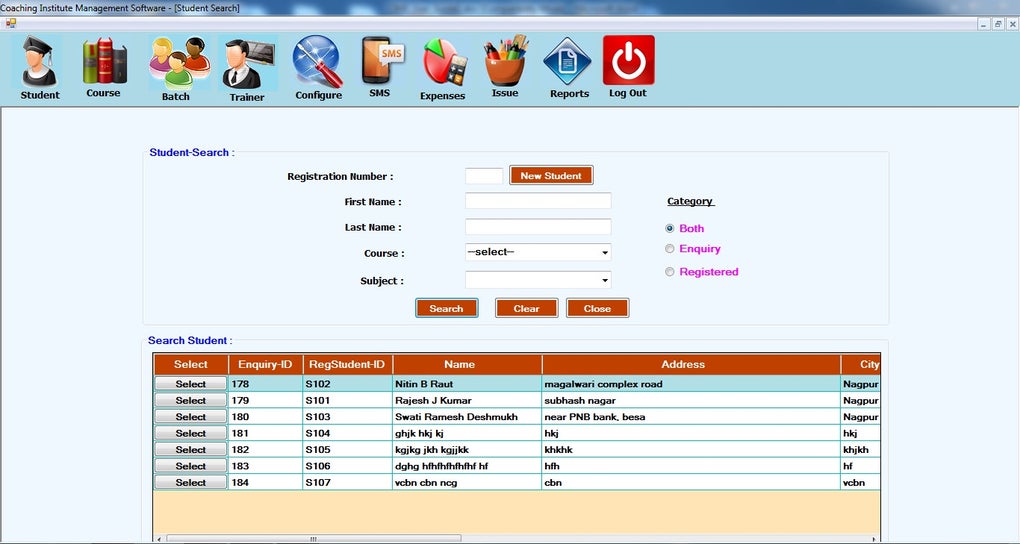Screen dimensions: 1020x544
Task: Click the name cell dghg hfhfhfhfhfhf hf
Action: coord(467,466)
